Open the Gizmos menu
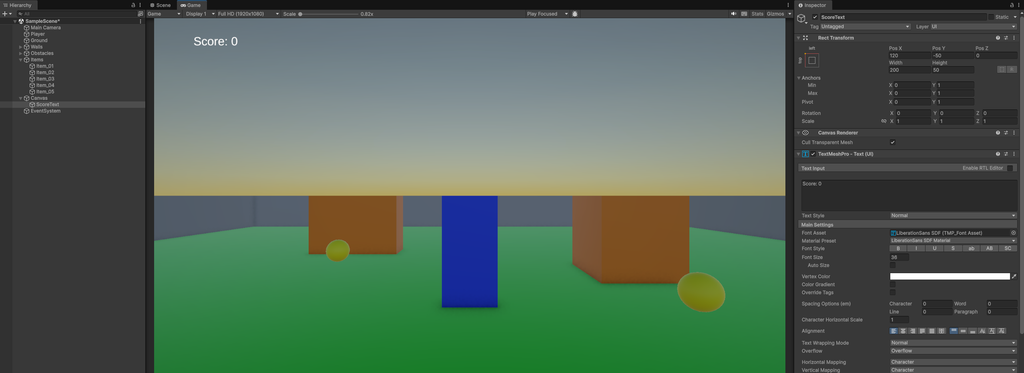The height and width of the screenshot is (373, 1024). (779, 14)
